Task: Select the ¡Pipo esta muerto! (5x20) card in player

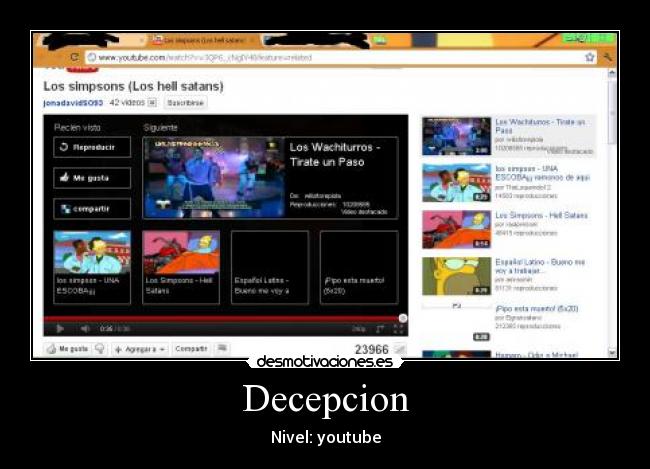Action: 359,267
